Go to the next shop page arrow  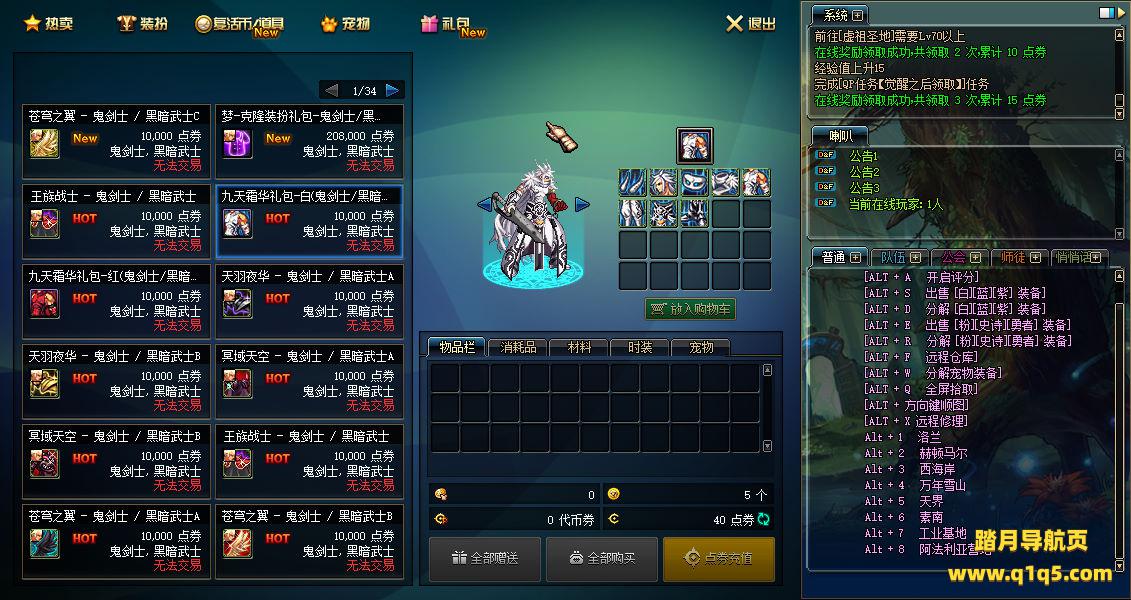click(x=393, y=90)
